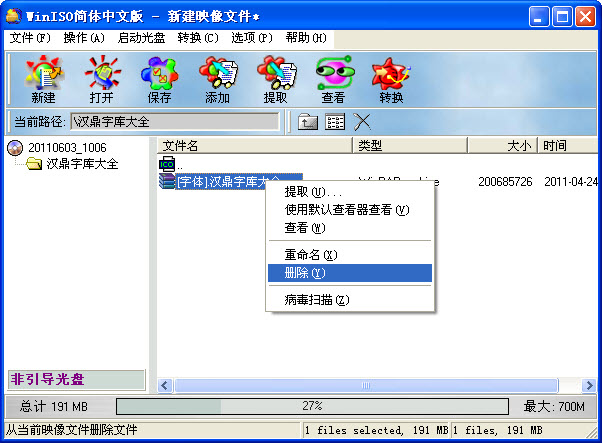The image size is (602, 443).
Task: Select the 20110603_1006 disc icon in tree
Action: (15, 148)
